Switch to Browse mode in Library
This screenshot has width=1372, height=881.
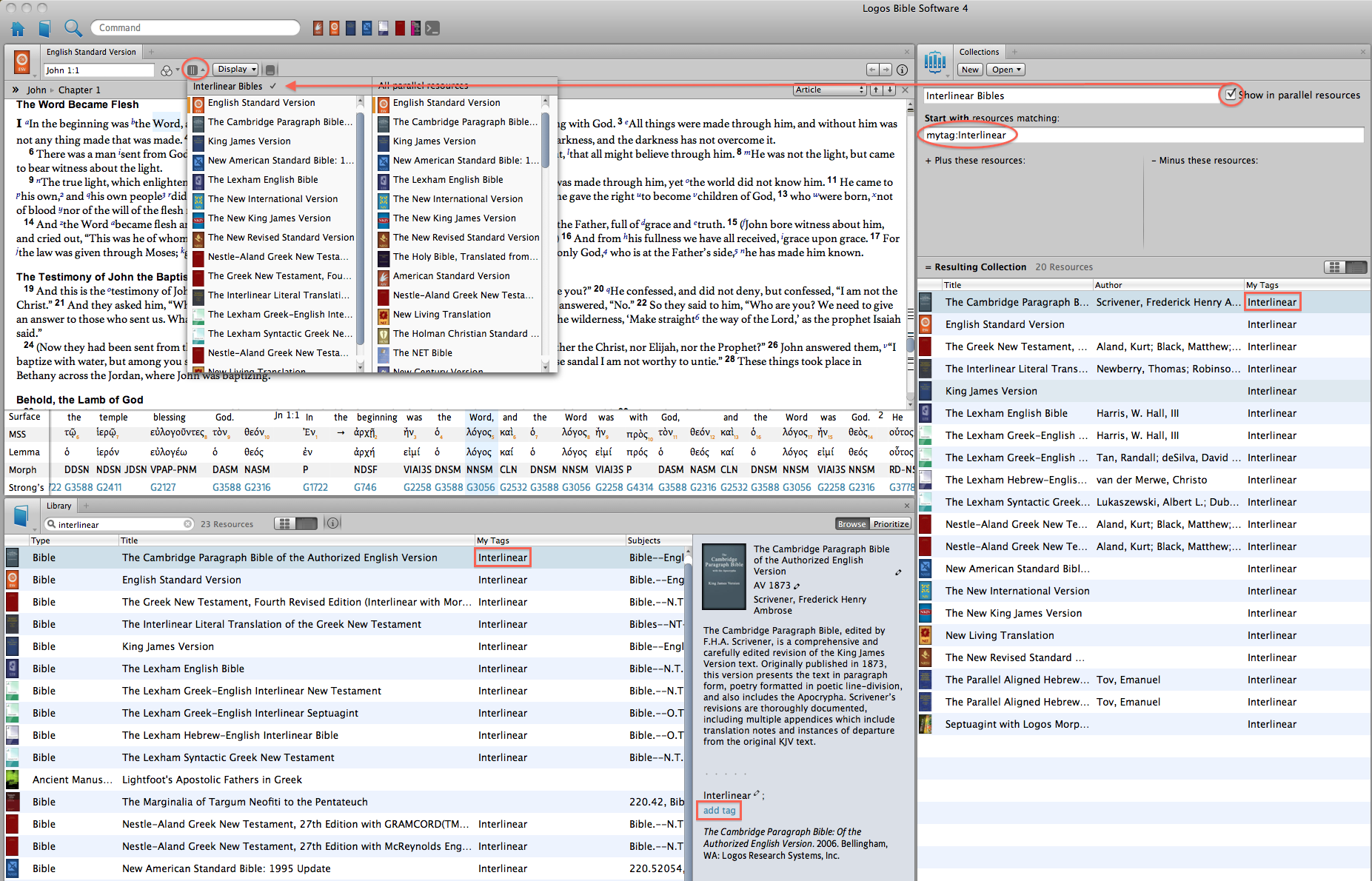pyautogui.click(x=851, y=524)
